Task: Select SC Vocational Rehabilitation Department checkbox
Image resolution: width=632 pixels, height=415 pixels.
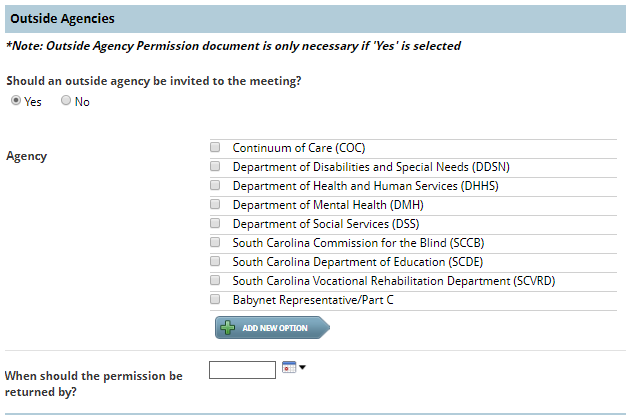Action: pyautogui.click(x=215, y=280)
